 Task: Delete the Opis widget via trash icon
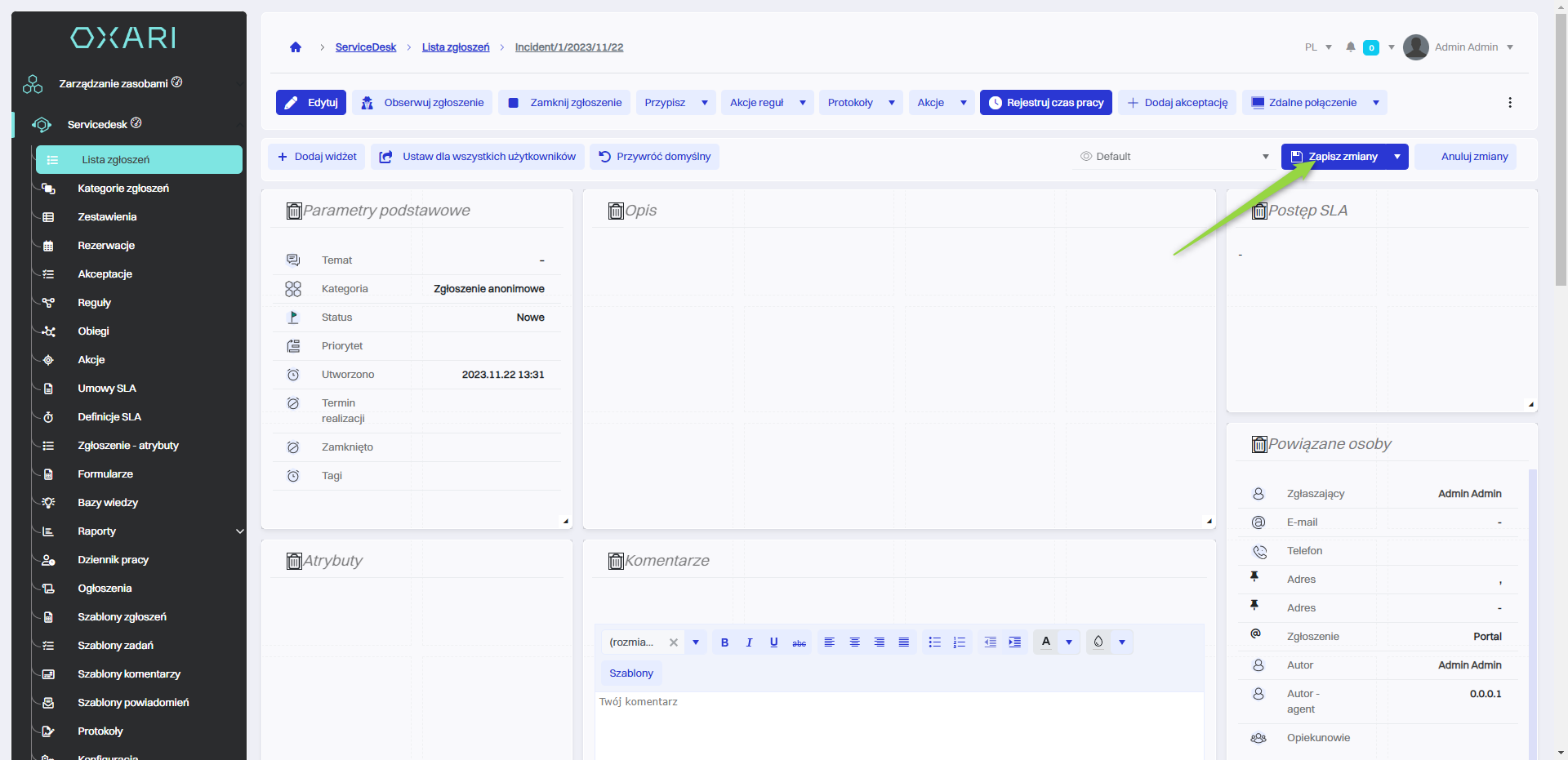click(616, 211)
